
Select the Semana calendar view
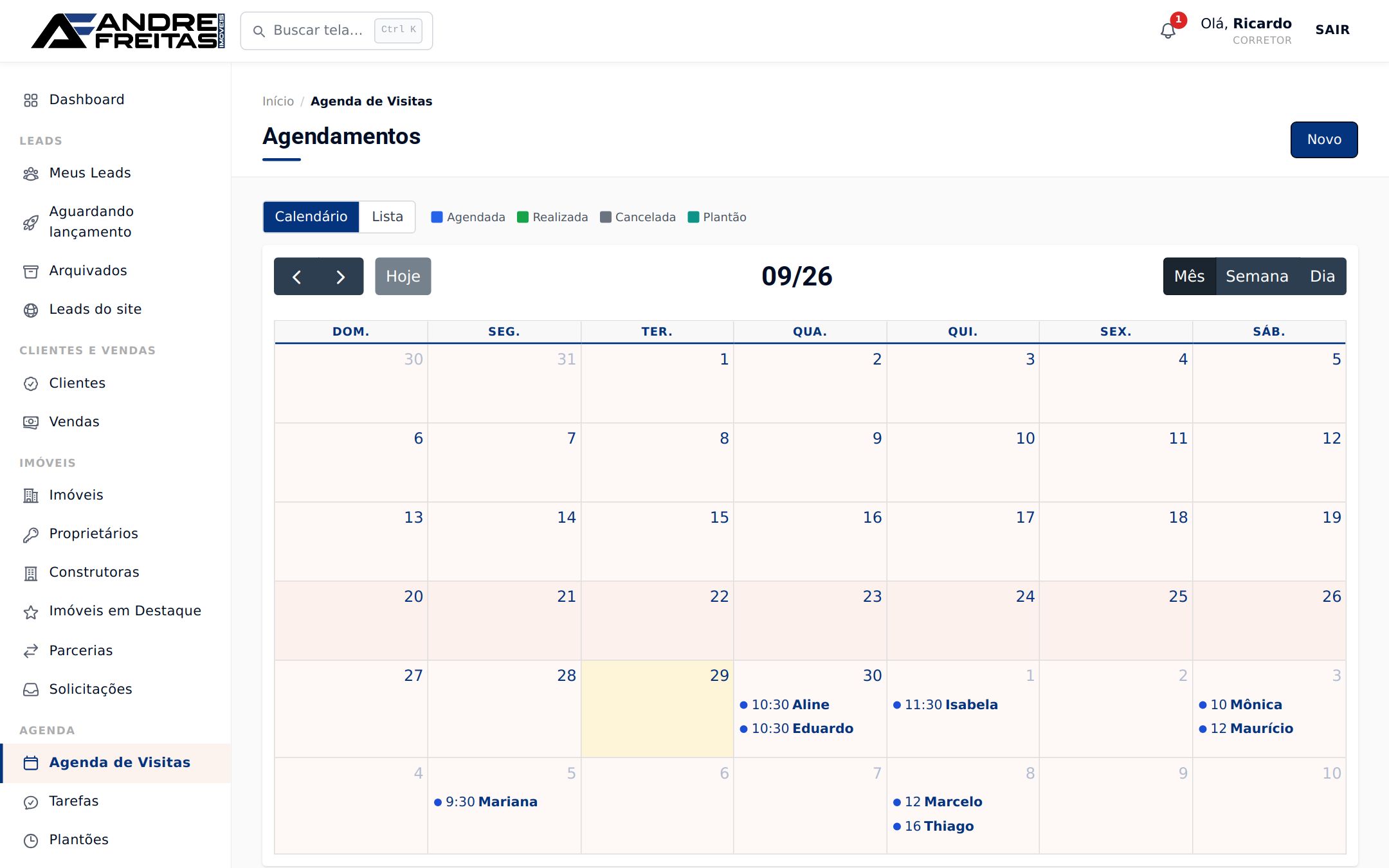1257,276
